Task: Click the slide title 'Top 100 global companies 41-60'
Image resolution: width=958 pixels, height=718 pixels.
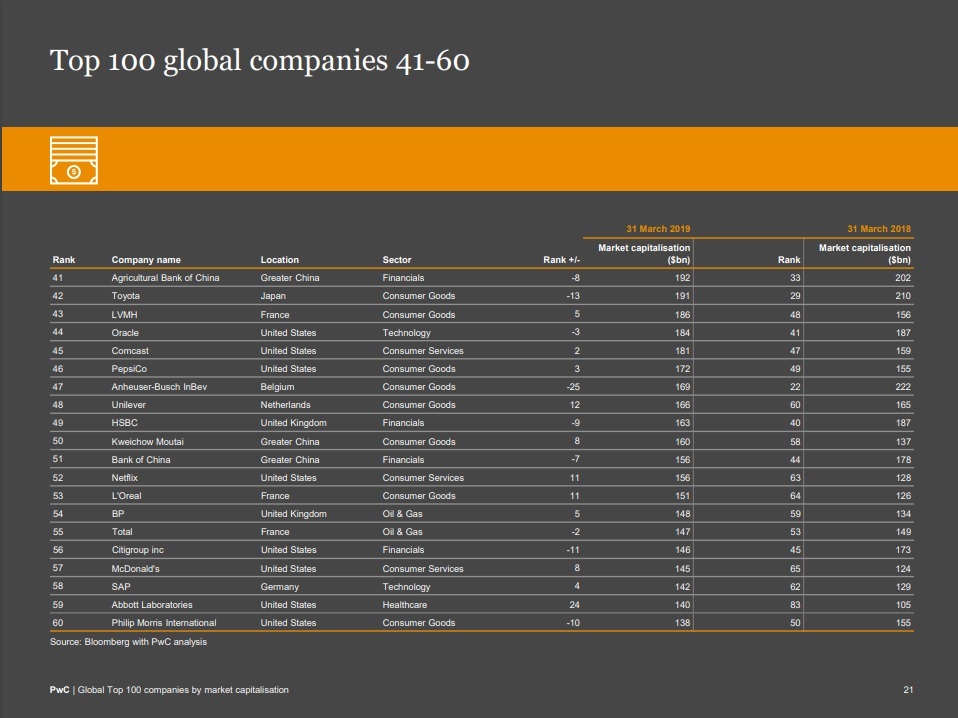Action: (x=259, y=62)
